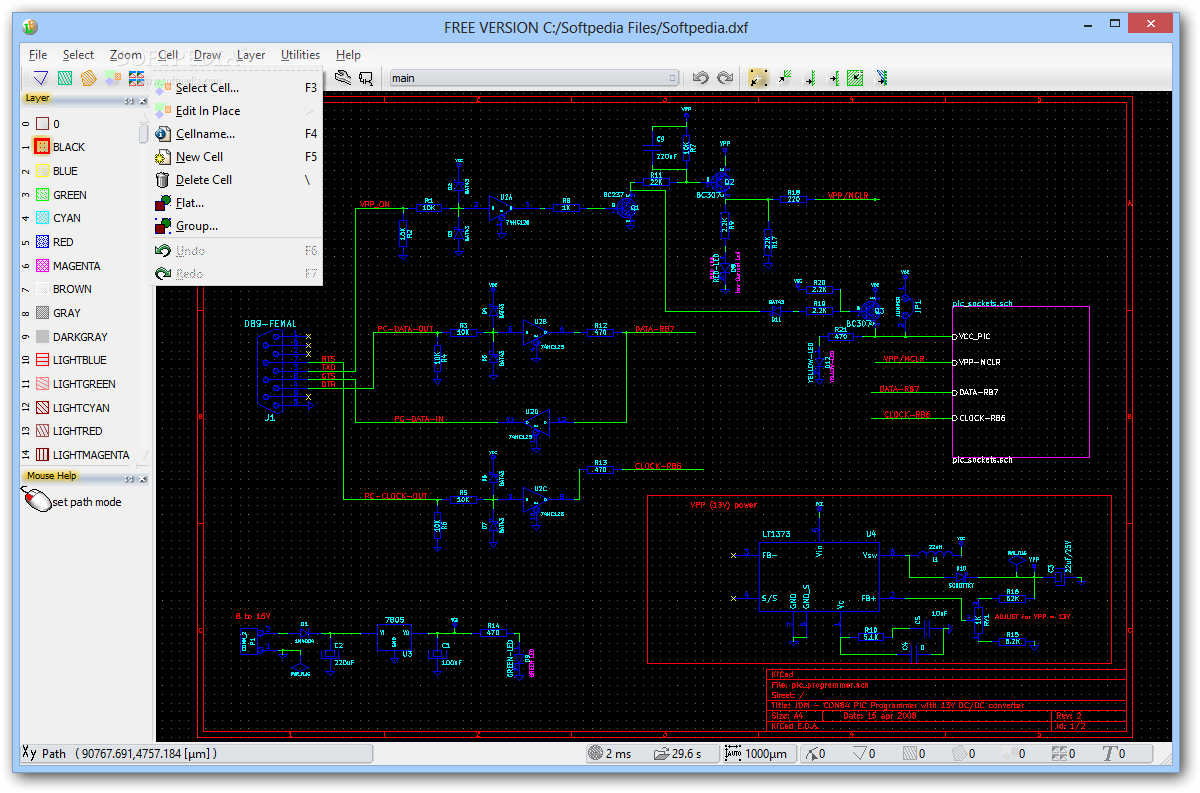Open the Draw menu
The width and height of the screenshot is (1200, 793).
click(x=208, y=55)
